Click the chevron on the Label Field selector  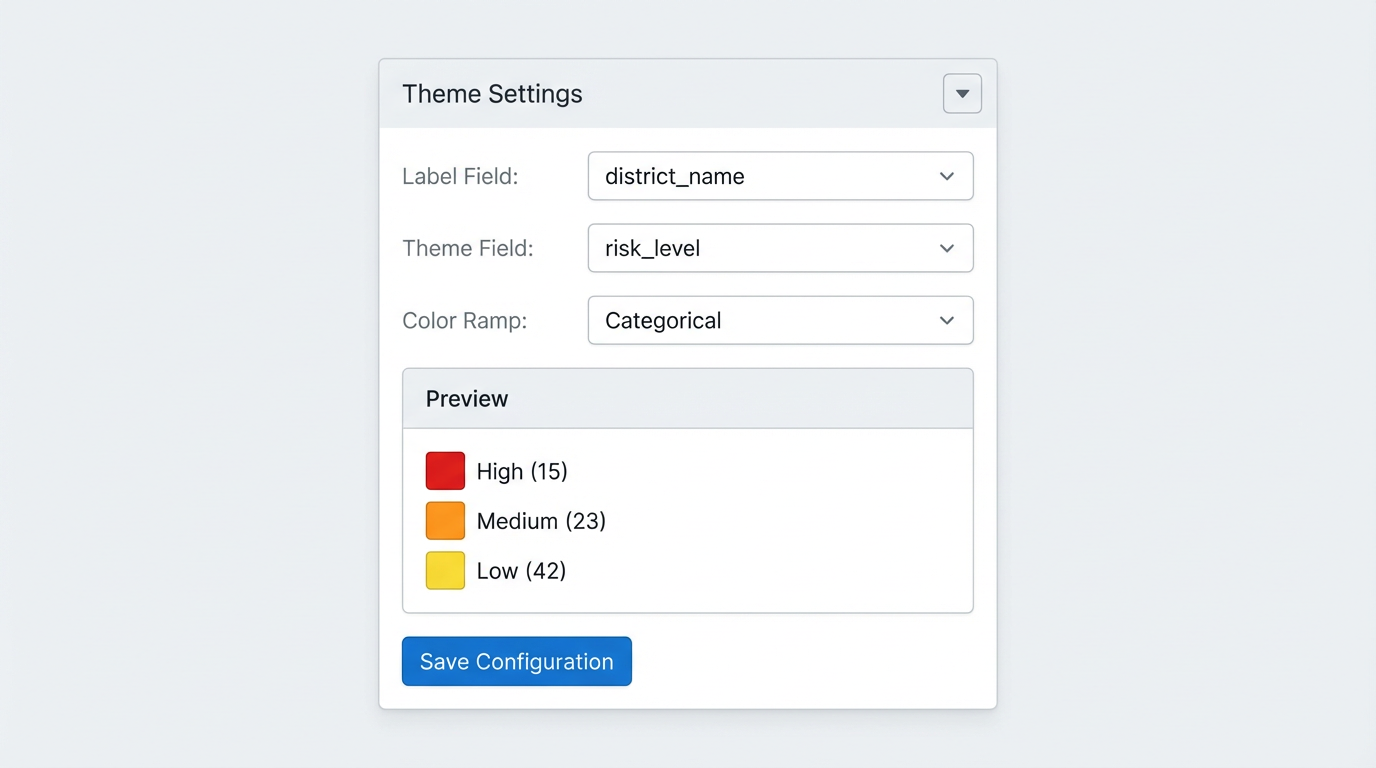946,176
